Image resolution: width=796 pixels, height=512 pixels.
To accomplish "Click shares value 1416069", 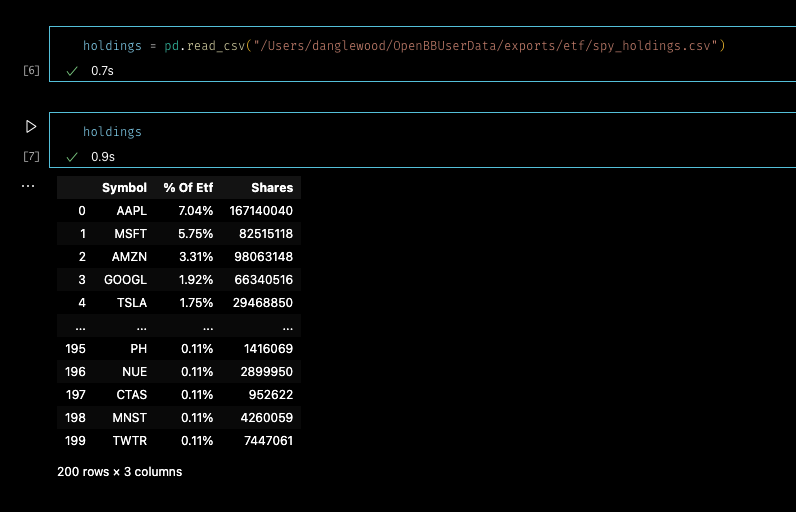I will coord(269,349).
